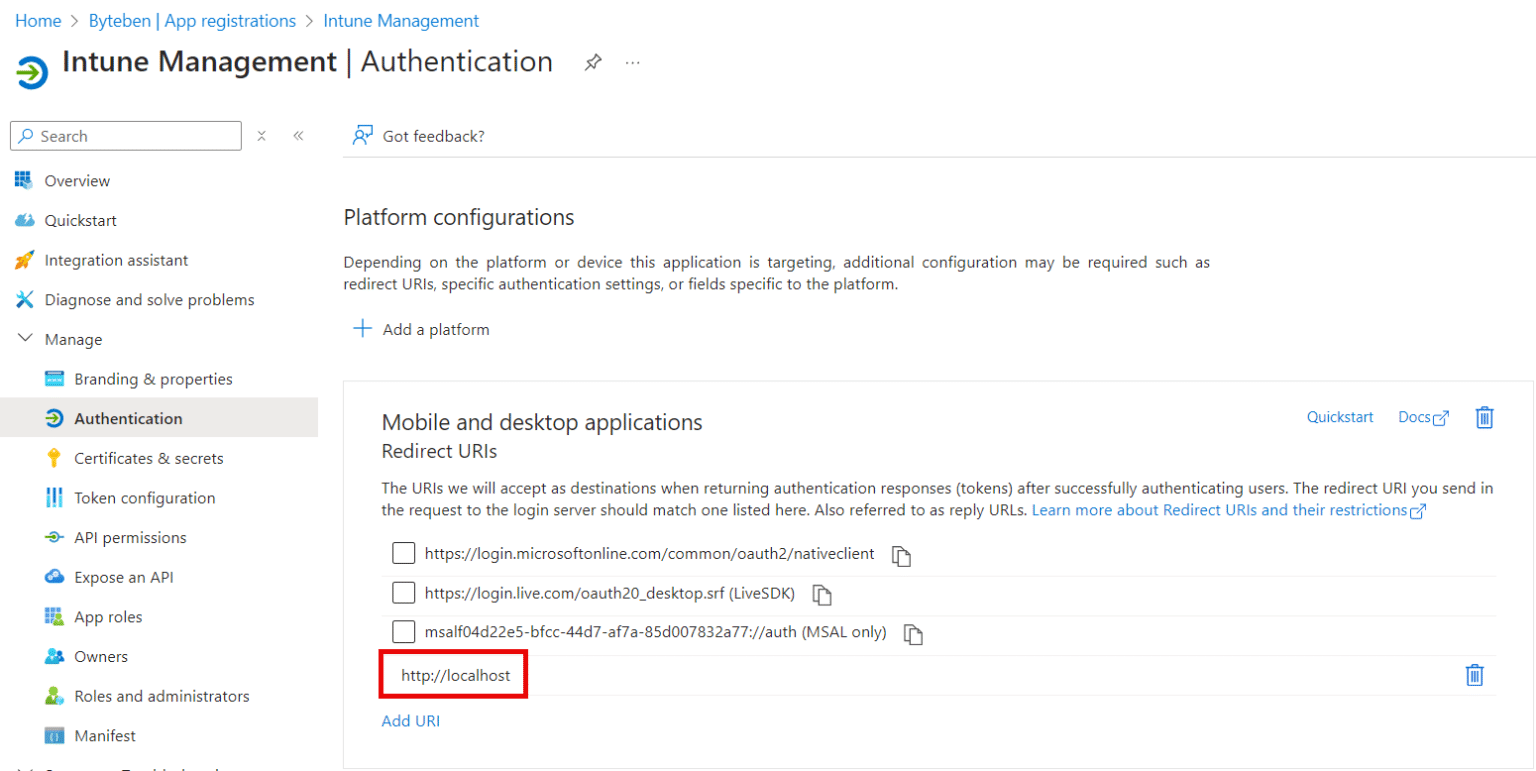Pin the Authentication page to dashboard
Screen dimensions: 1536x771
point(593,61)
